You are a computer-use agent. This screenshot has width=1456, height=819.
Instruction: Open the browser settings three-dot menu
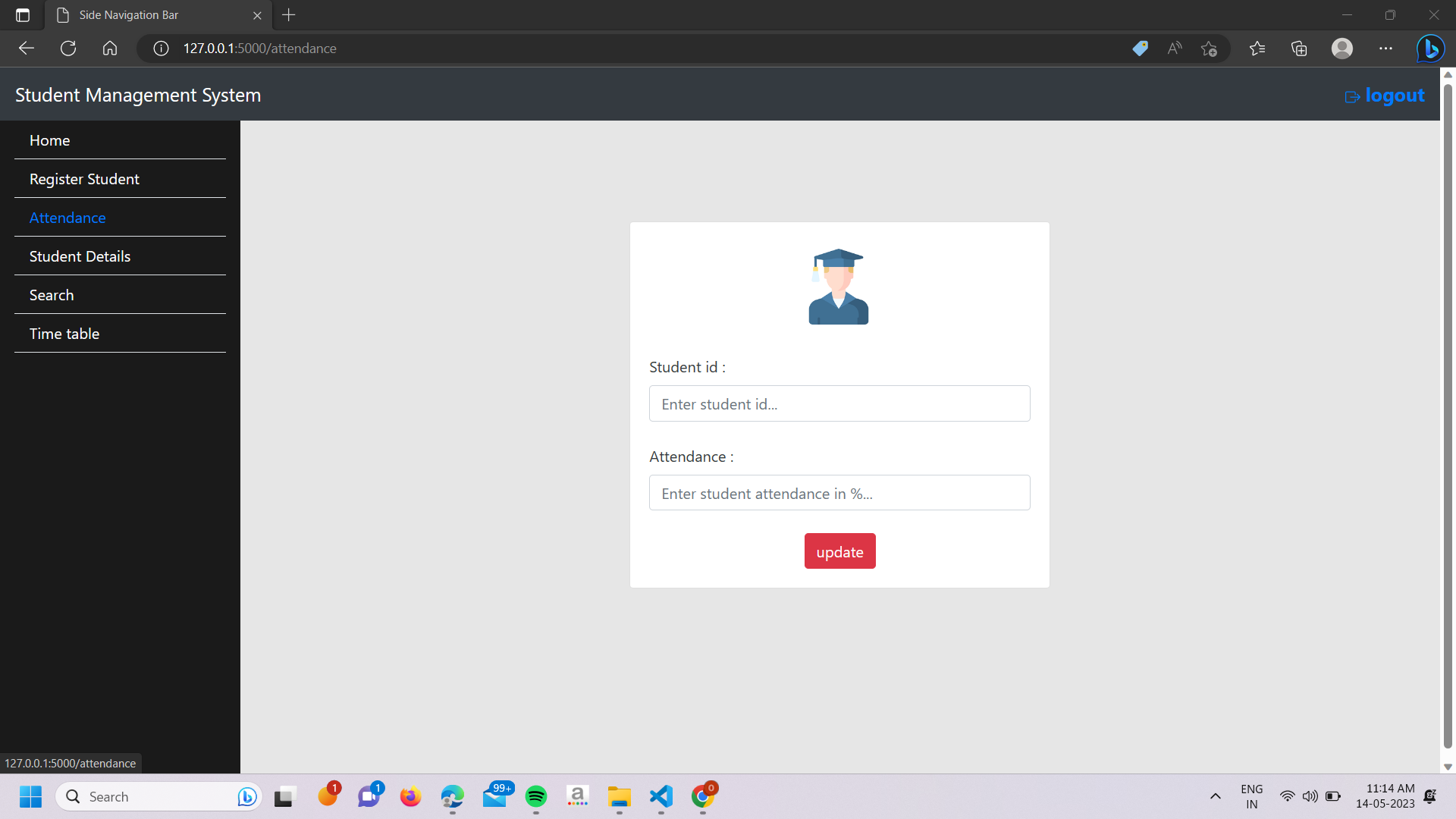[1386, 48]
